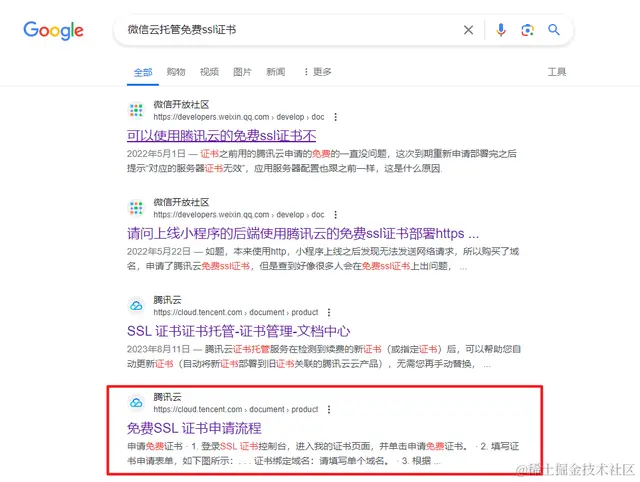Click the date text 2022年5月1日
This screenshot has height=482, width=640.
click(156, 154)
